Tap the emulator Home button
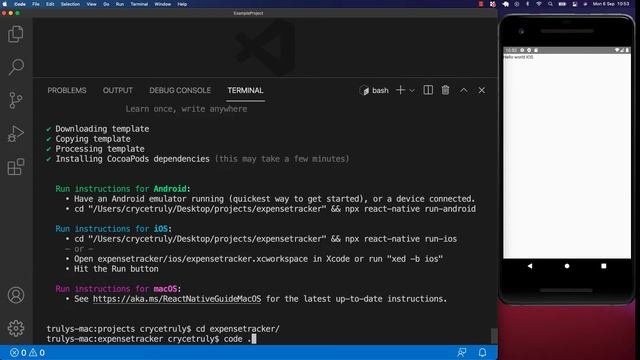 [x=567, y=266]
